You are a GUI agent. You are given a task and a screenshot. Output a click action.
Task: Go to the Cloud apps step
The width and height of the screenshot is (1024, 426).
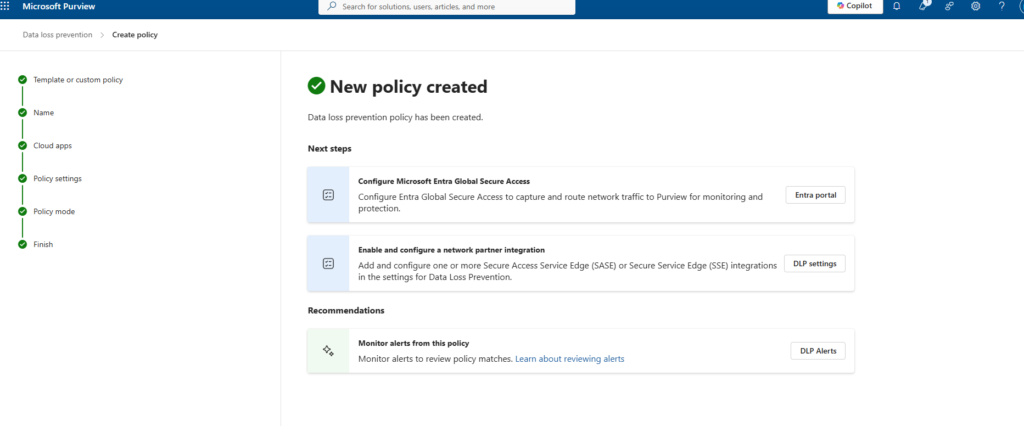pos(52,146)
